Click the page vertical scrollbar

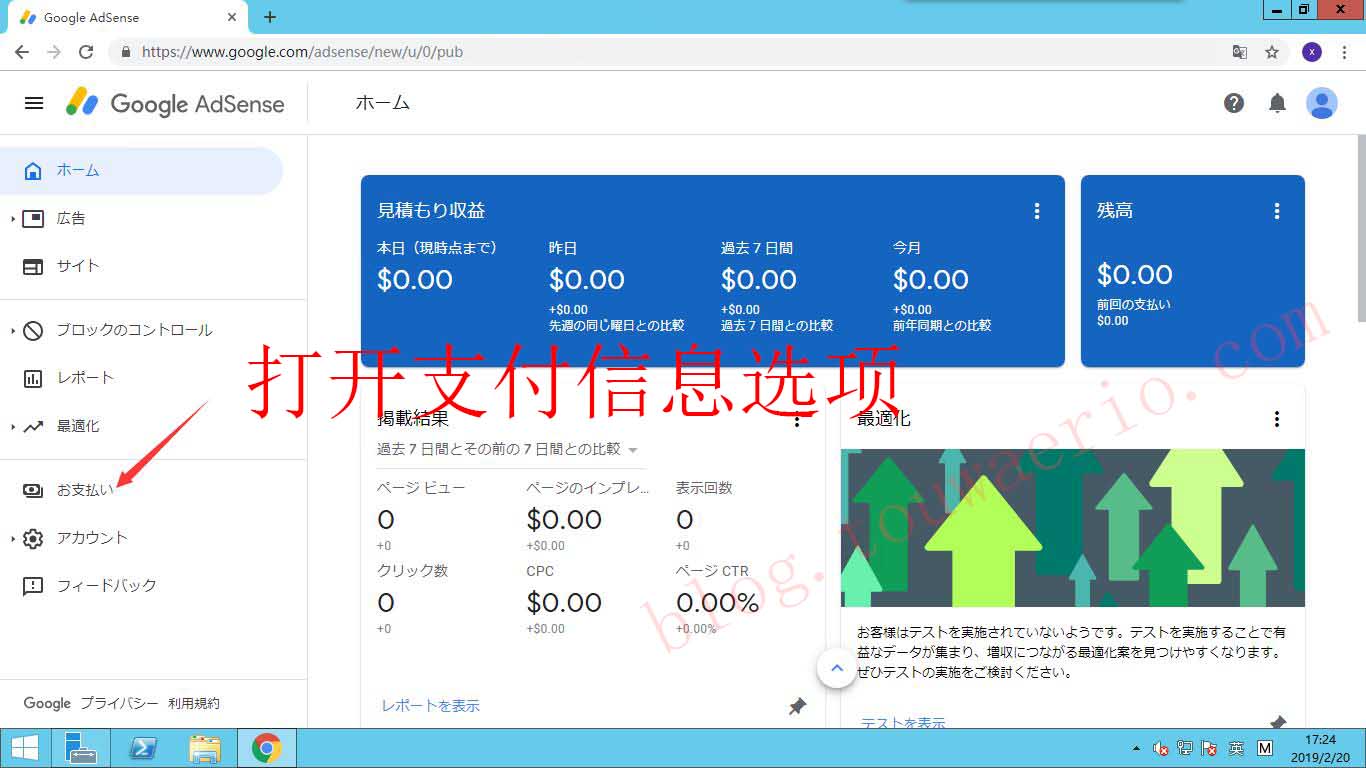pyautogui.click(x=1360, y=229)
